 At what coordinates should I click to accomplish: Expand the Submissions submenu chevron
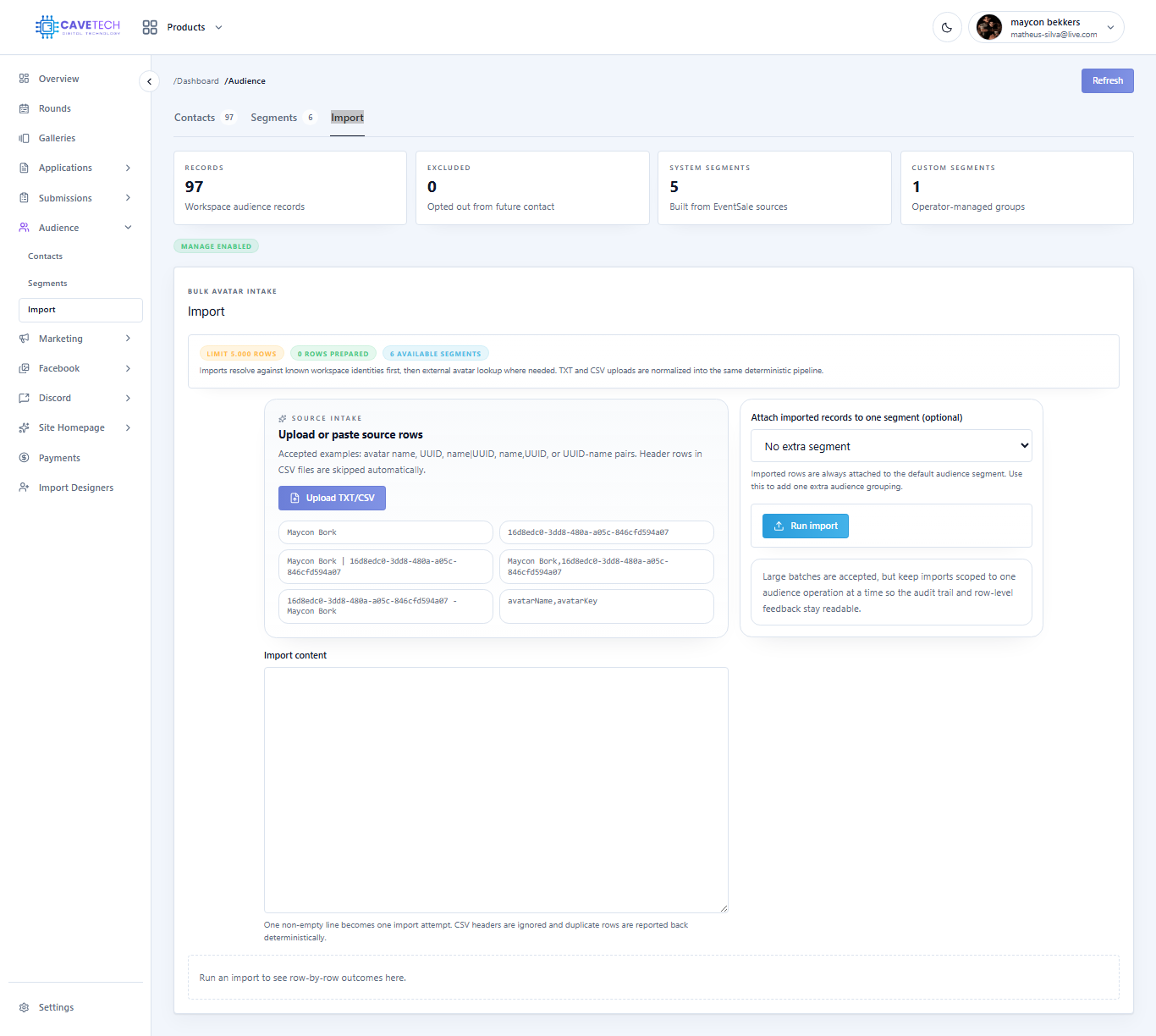click(128, 198)
